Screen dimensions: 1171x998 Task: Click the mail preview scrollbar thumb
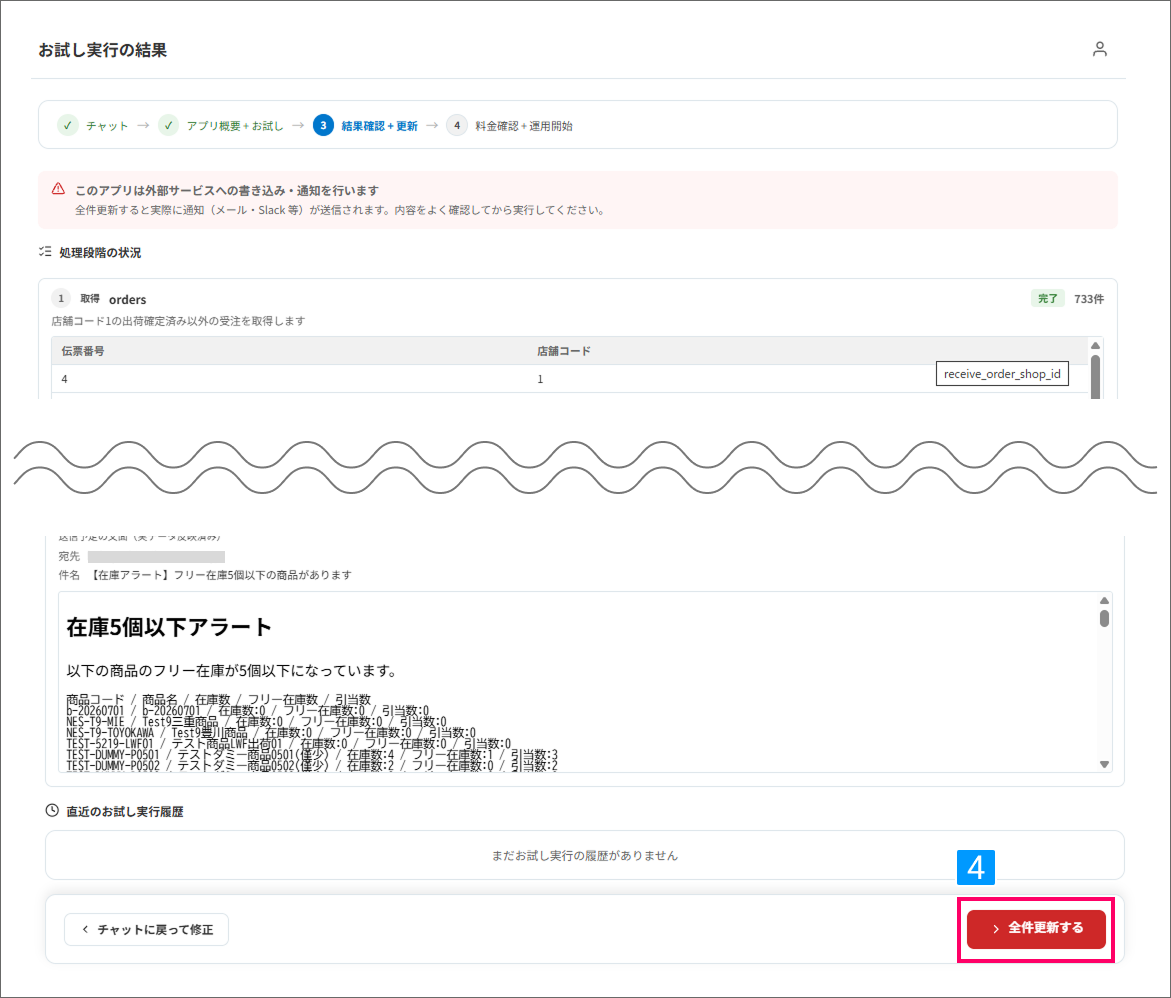tap(1105, 619)
